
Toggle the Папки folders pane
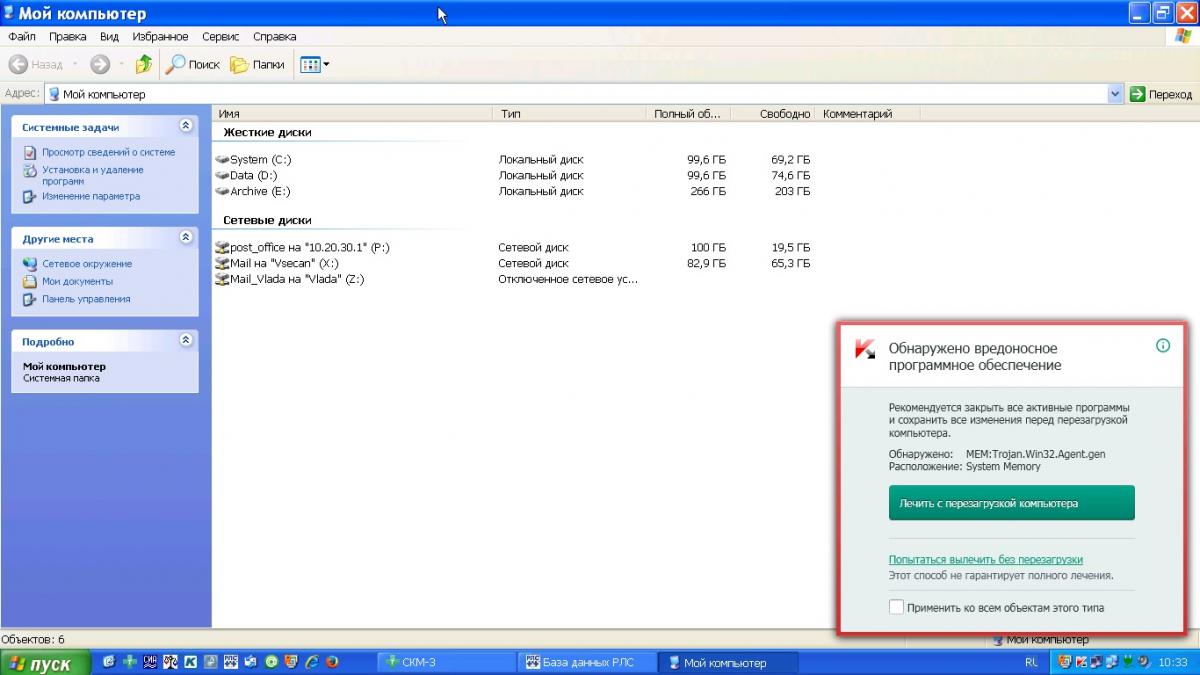[x=258, y=64]
